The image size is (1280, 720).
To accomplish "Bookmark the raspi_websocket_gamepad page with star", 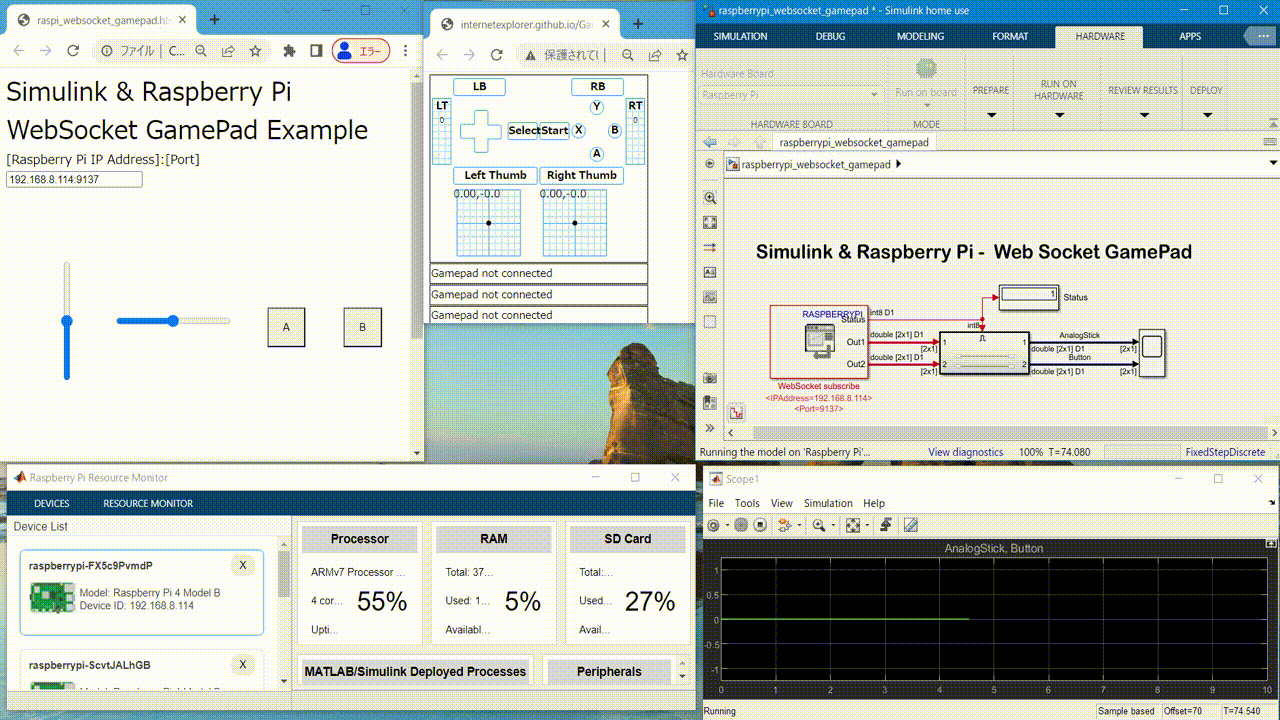I will click(256, 51).
